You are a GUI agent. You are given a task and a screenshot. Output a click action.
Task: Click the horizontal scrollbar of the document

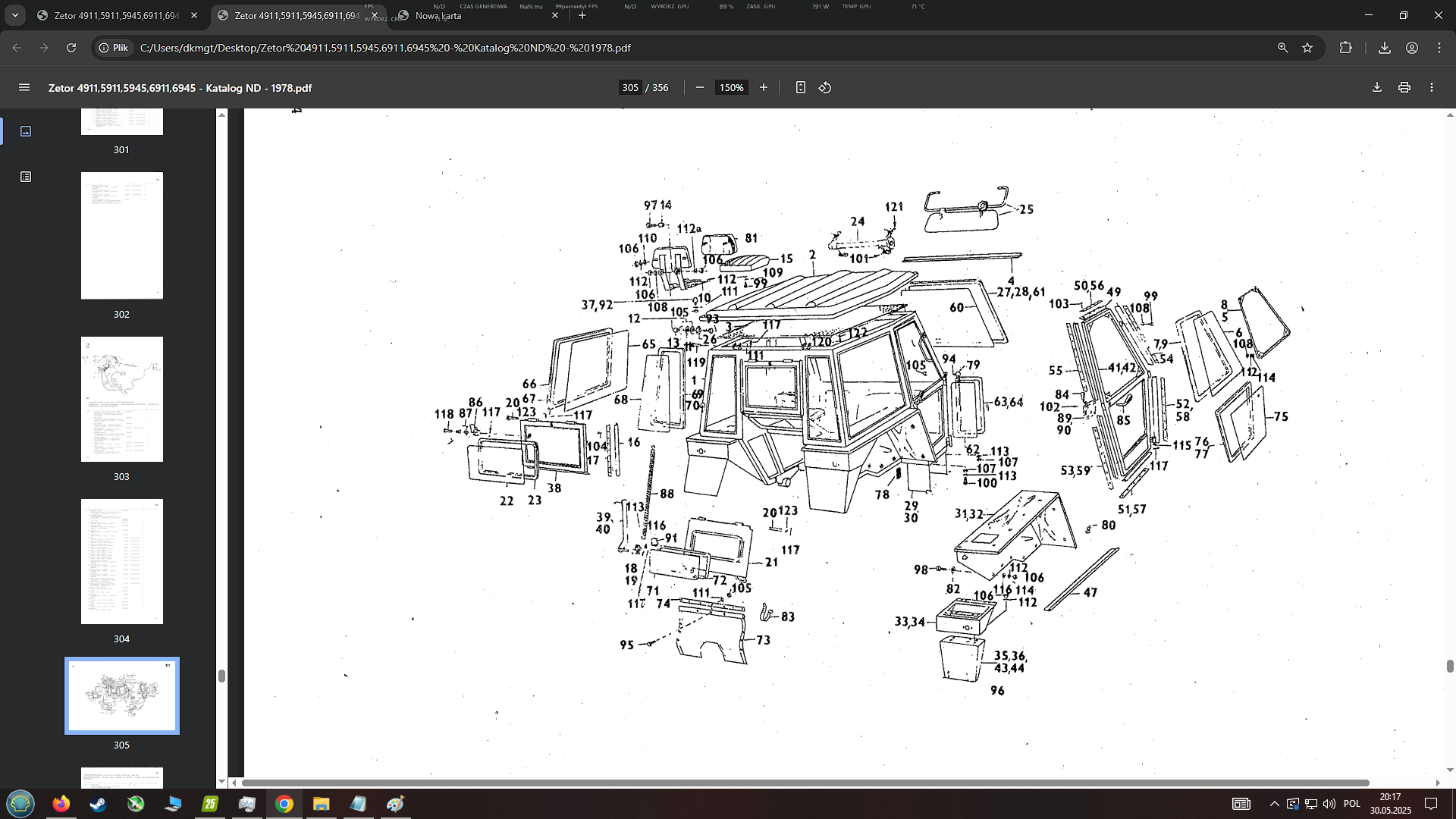(x=804, y=783)
